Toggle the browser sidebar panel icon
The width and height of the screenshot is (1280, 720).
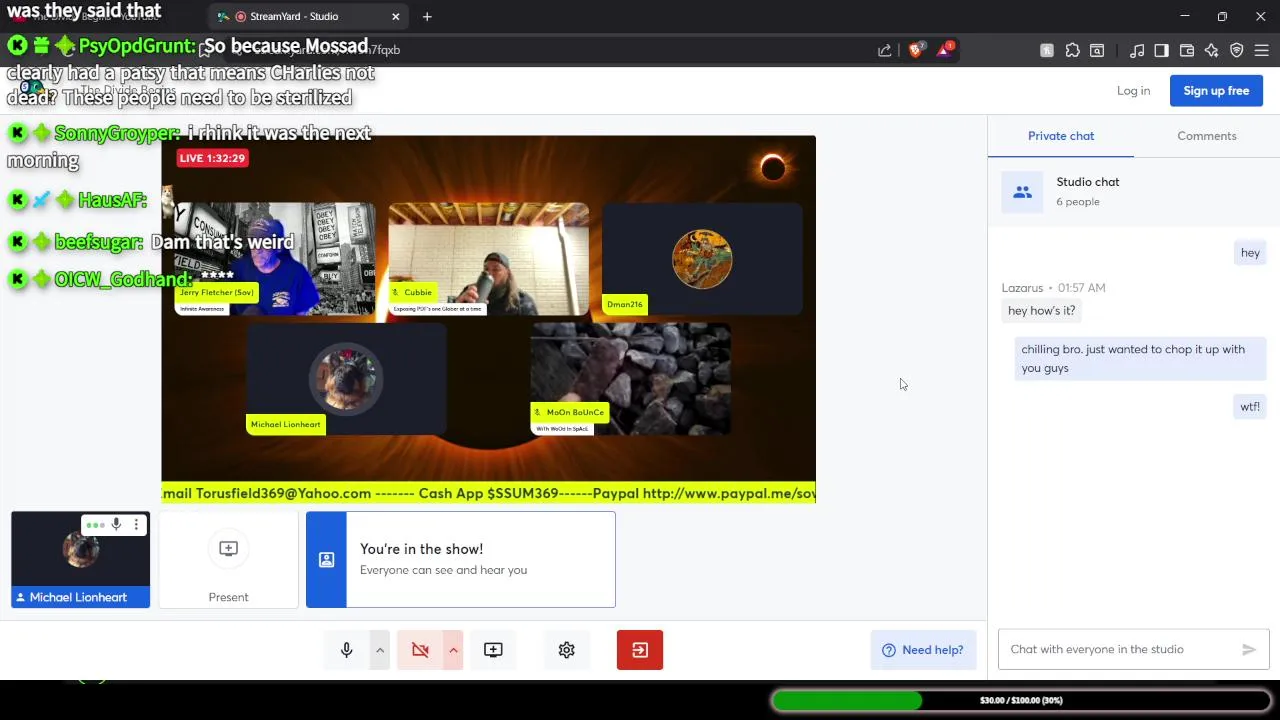(1162, 50)
